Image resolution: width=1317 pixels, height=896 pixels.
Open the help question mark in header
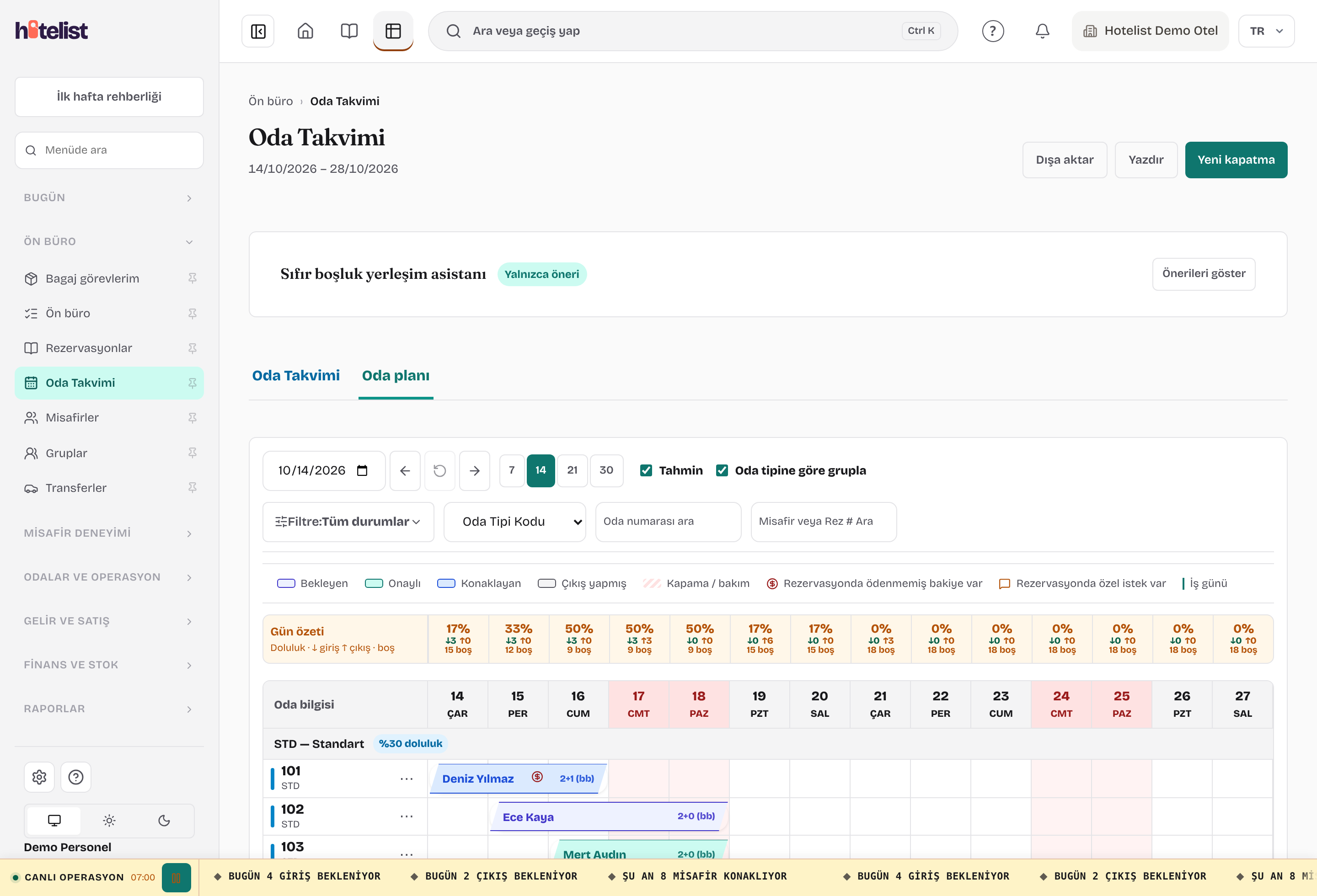point(993,31)
